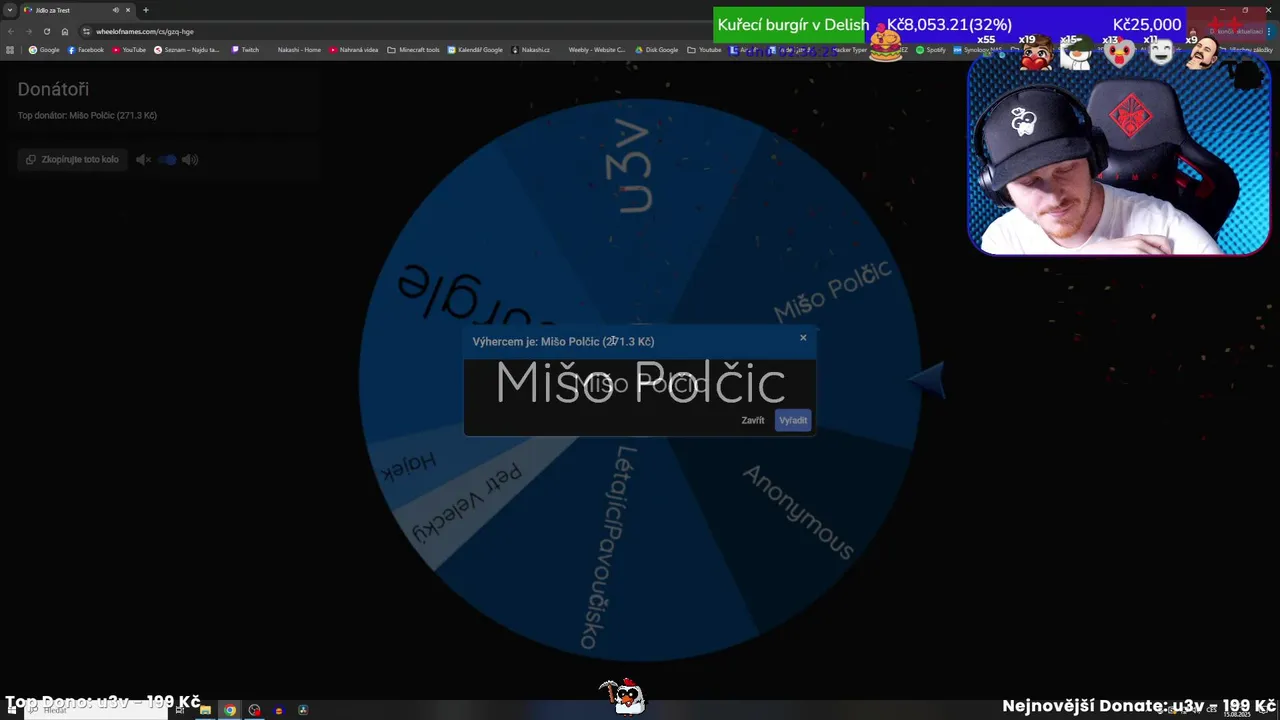
Task: Mute the wheel sound speaker icon
Action: pos(143,159)
